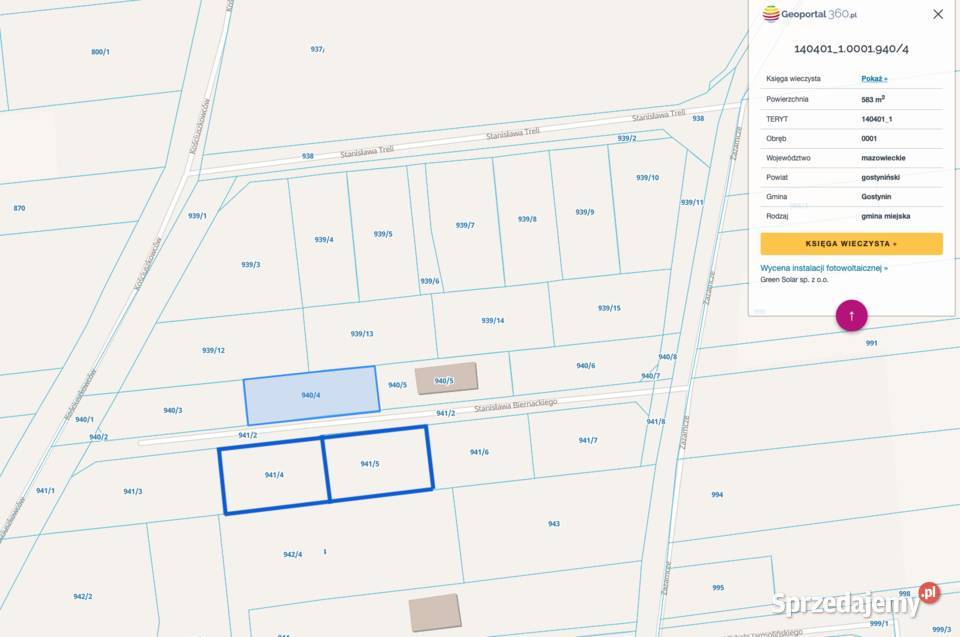Click the yellow Księga Wieczysta button

click(851, 243)
